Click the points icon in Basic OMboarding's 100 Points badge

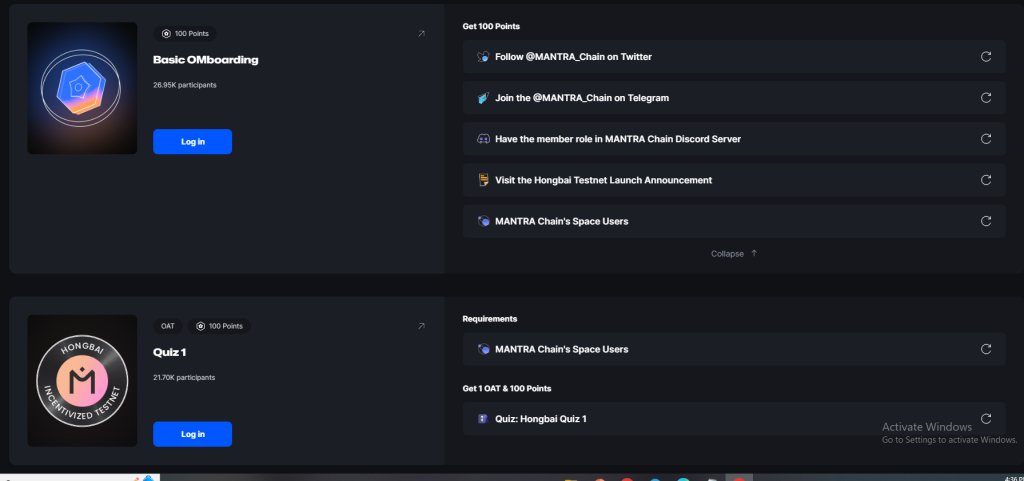(166, 33)
